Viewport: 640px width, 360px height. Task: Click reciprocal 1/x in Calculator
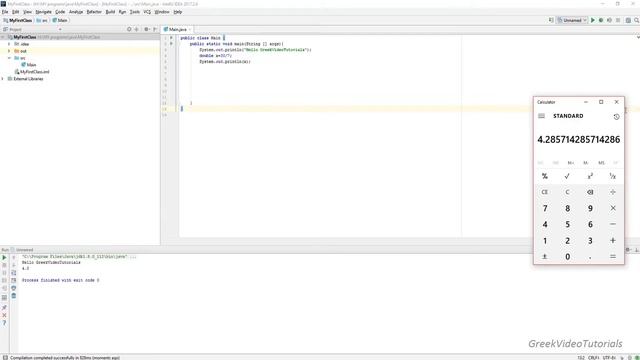(x=613, y=176)
